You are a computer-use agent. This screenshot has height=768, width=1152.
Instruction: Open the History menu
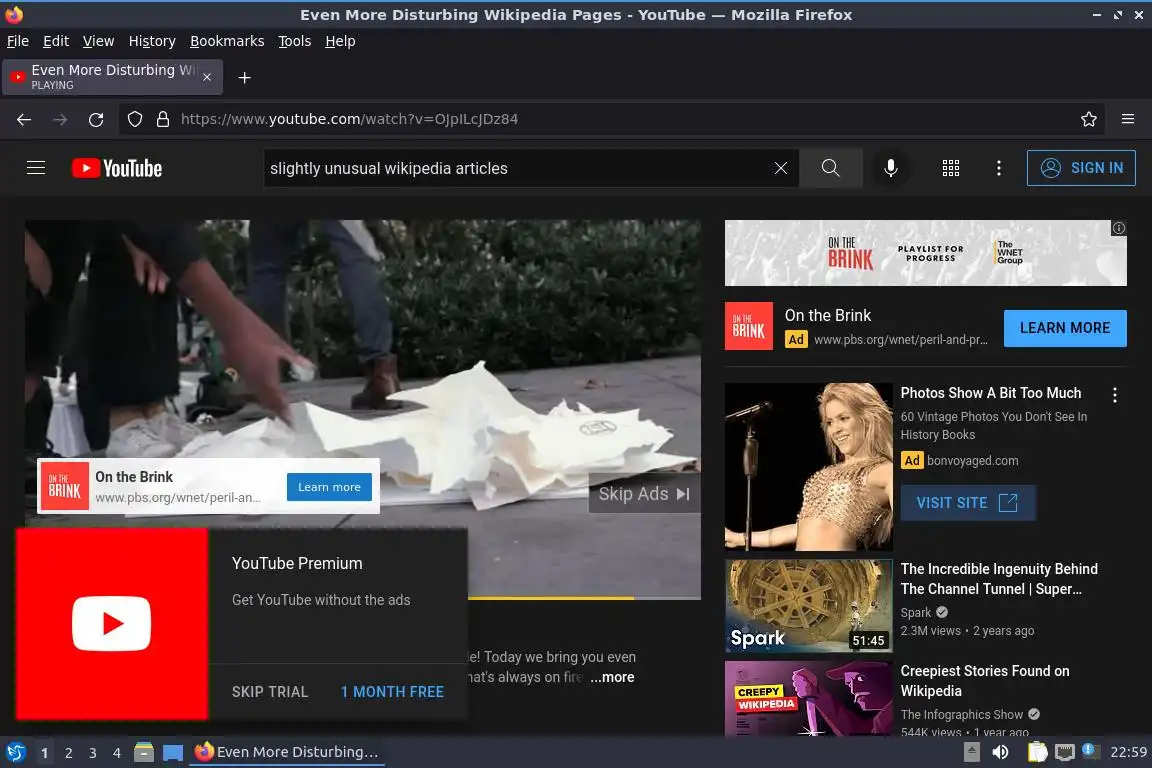tap(152, 41)
